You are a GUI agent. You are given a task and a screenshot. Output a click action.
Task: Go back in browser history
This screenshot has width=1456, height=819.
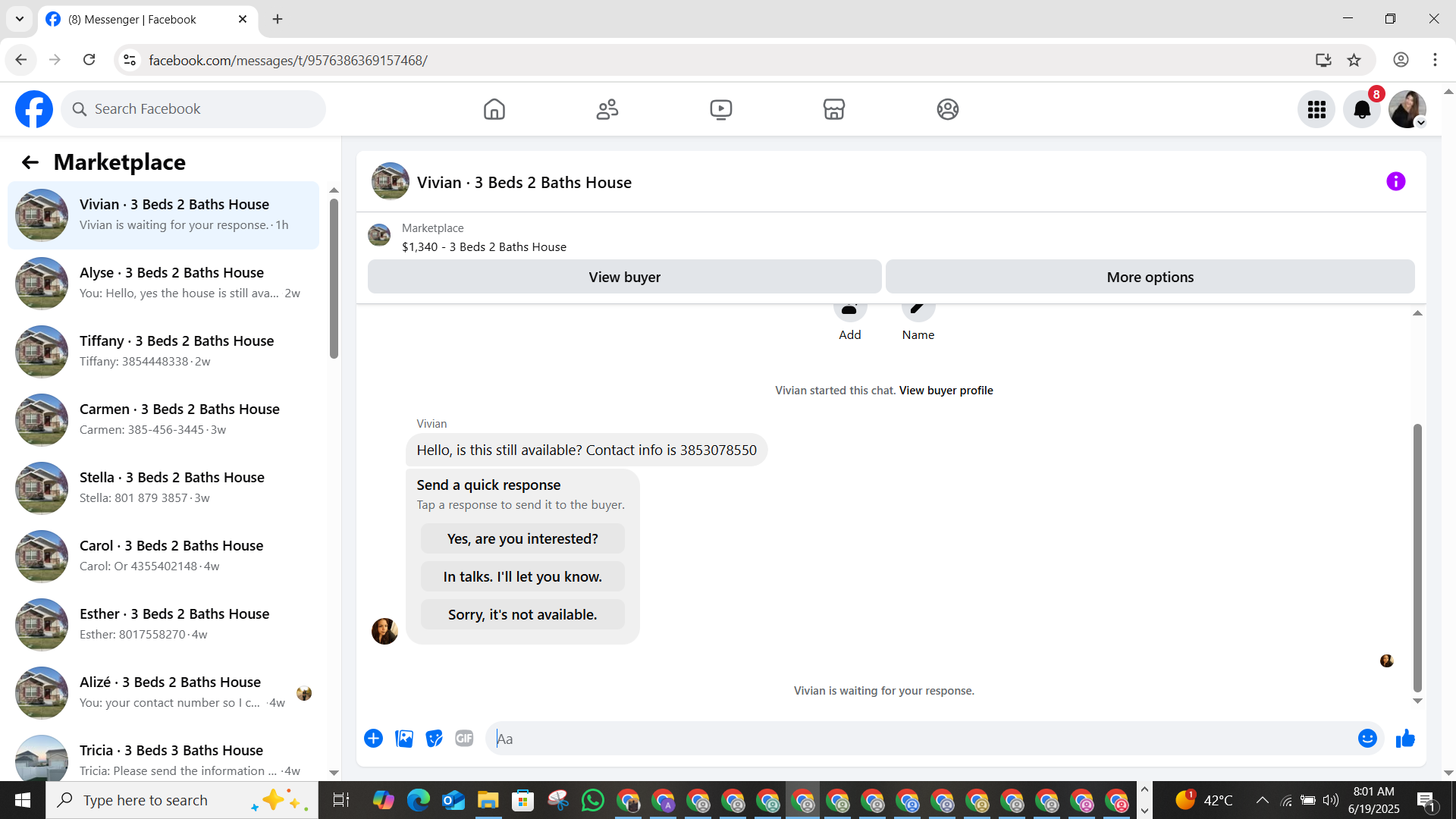click(21, 60)
